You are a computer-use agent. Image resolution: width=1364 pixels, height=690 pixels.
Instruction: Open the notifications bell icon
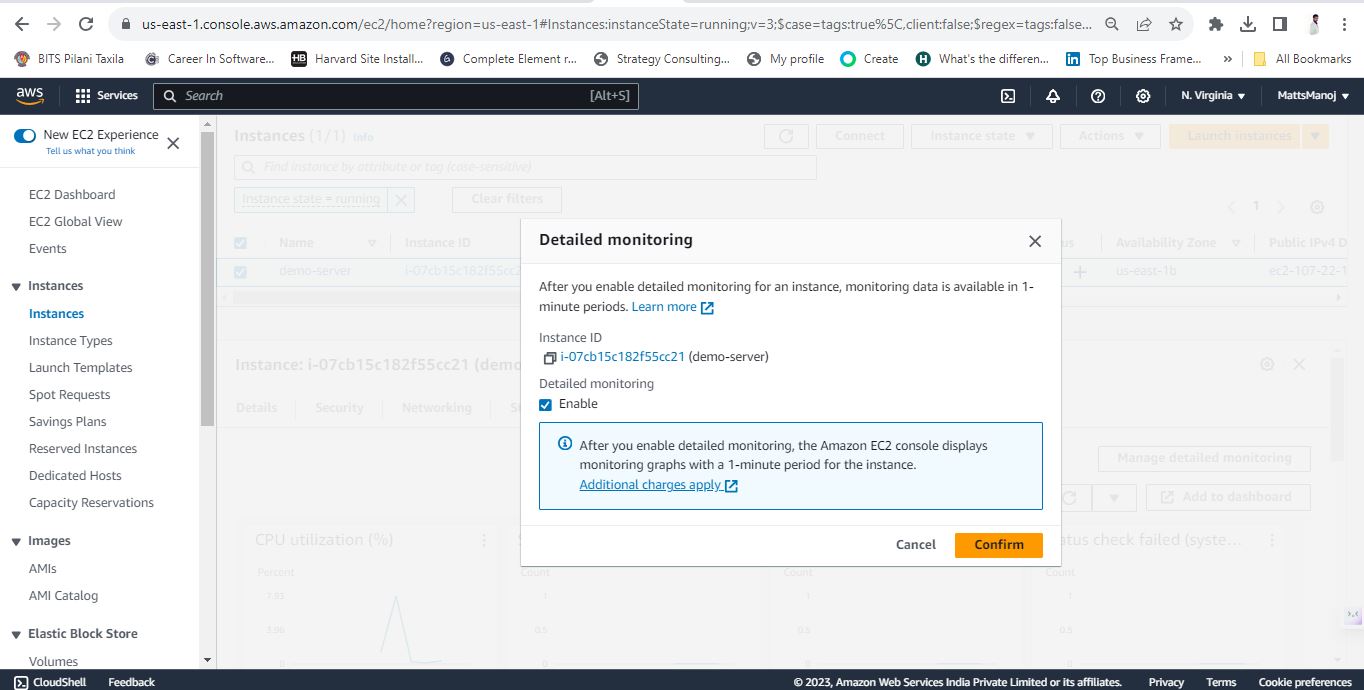pos(1053,96)
